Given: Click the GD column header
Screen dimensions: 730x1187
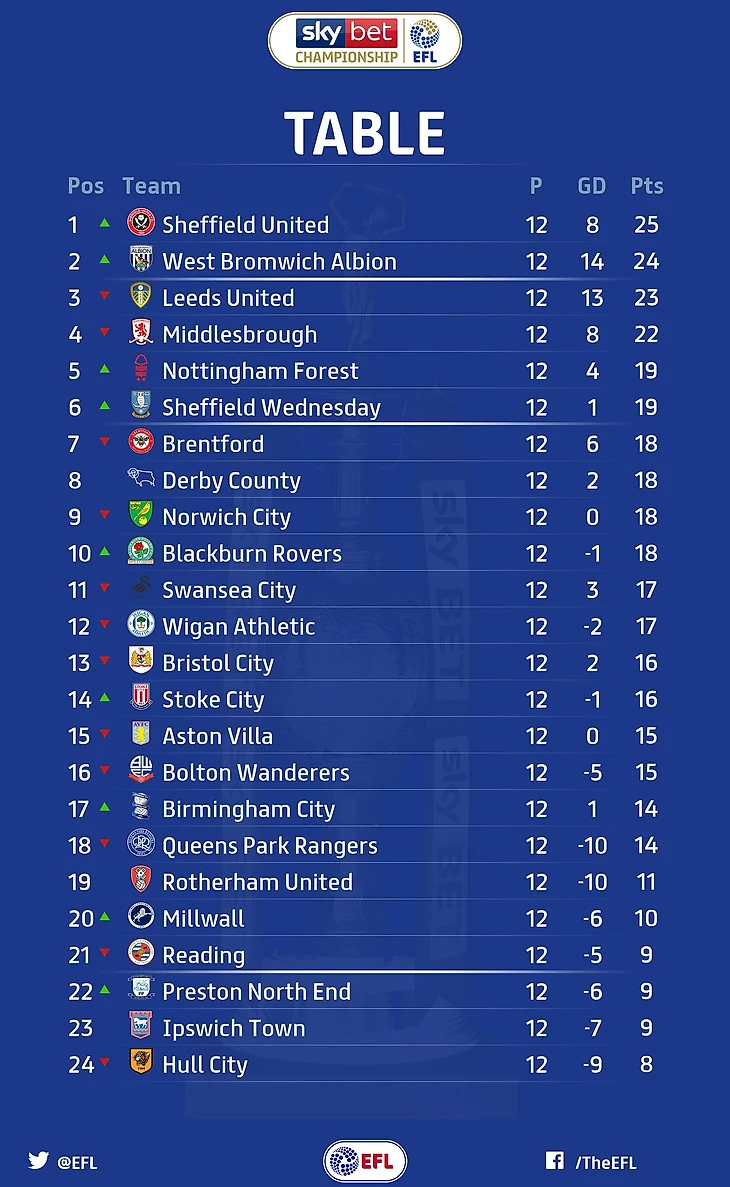Looking at the screenshot, I should 592,186.
